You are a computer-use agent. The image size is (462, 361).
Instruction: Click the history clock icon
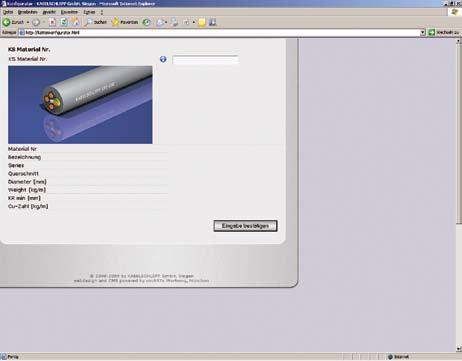click(146, 22)
